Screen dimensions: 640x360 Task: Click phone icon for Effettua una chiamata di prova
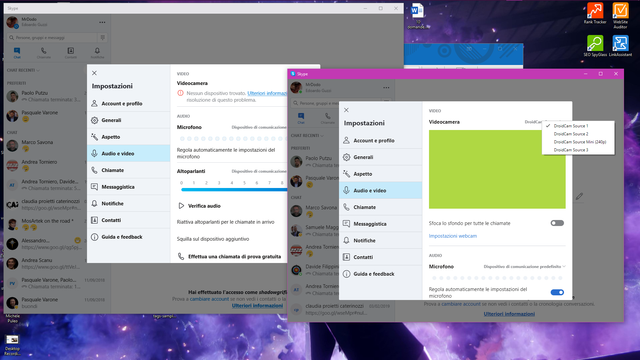(x=181, y=257)
